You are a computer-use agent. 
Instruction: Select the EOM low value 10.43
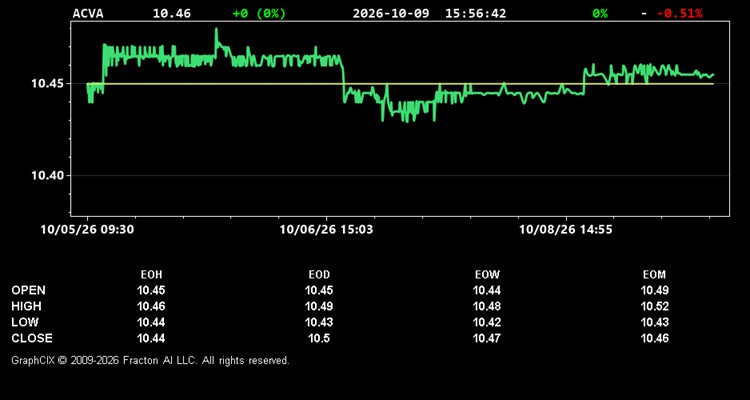point(654,322)
